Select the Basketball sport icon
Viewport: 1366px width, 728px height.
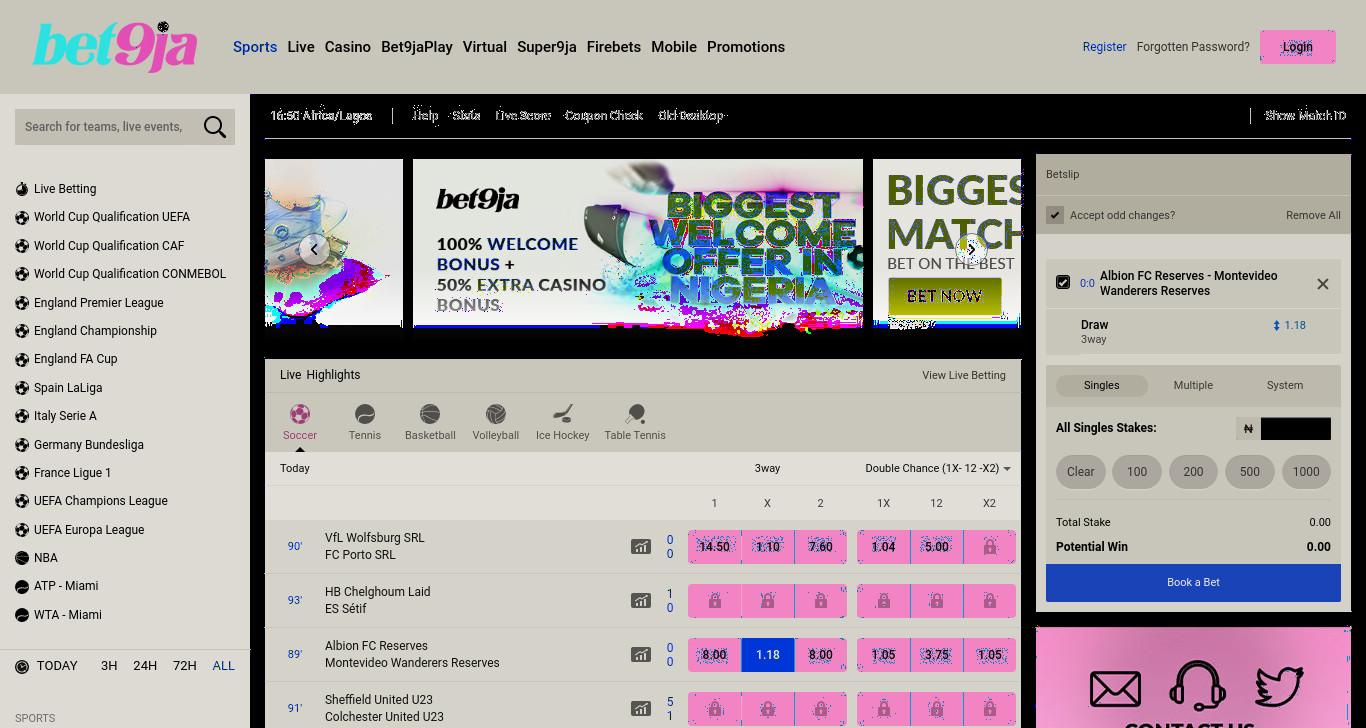430,414
